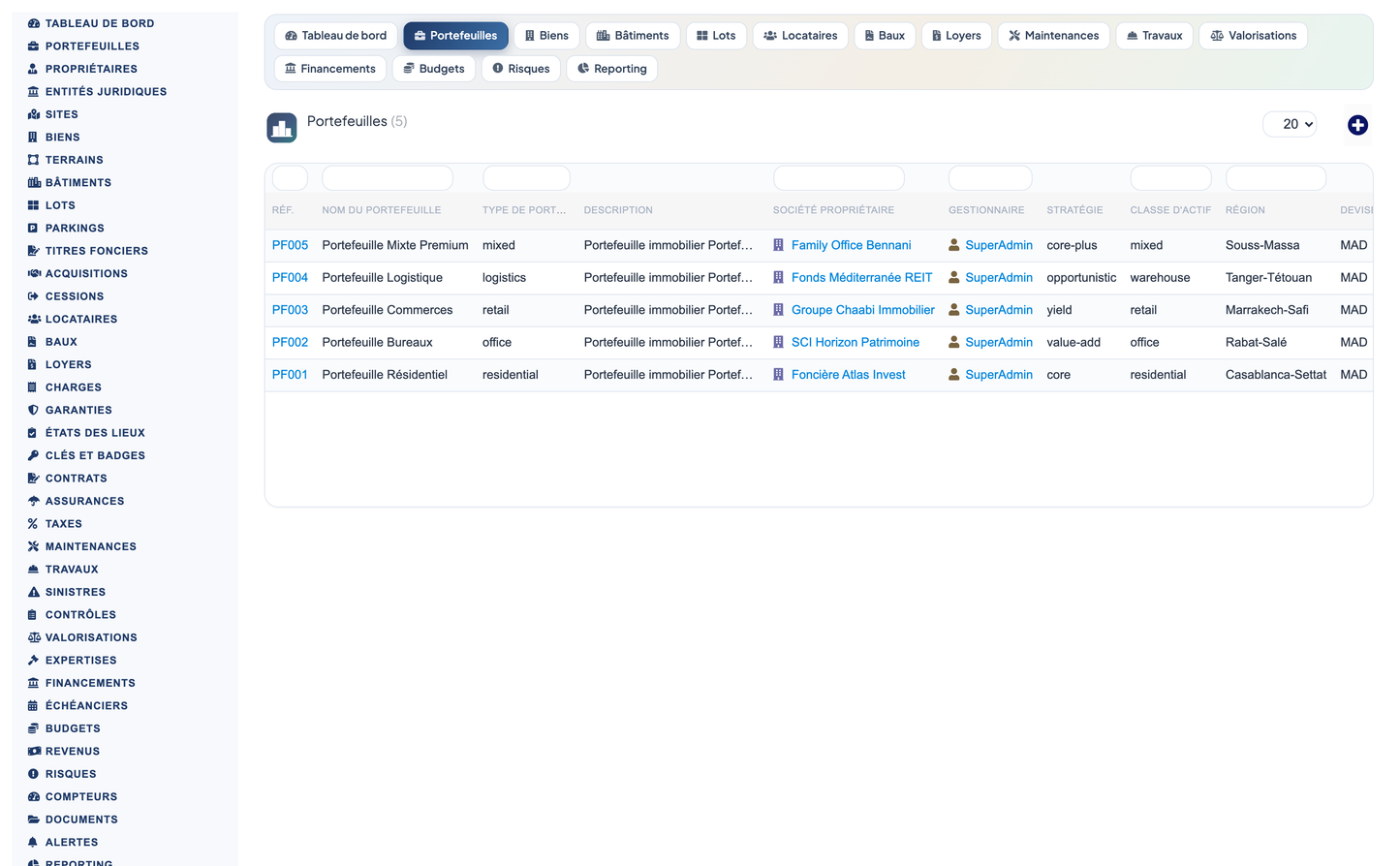Open the Reporting tab
The image size is (1400, 866).
tap(612, 69)
